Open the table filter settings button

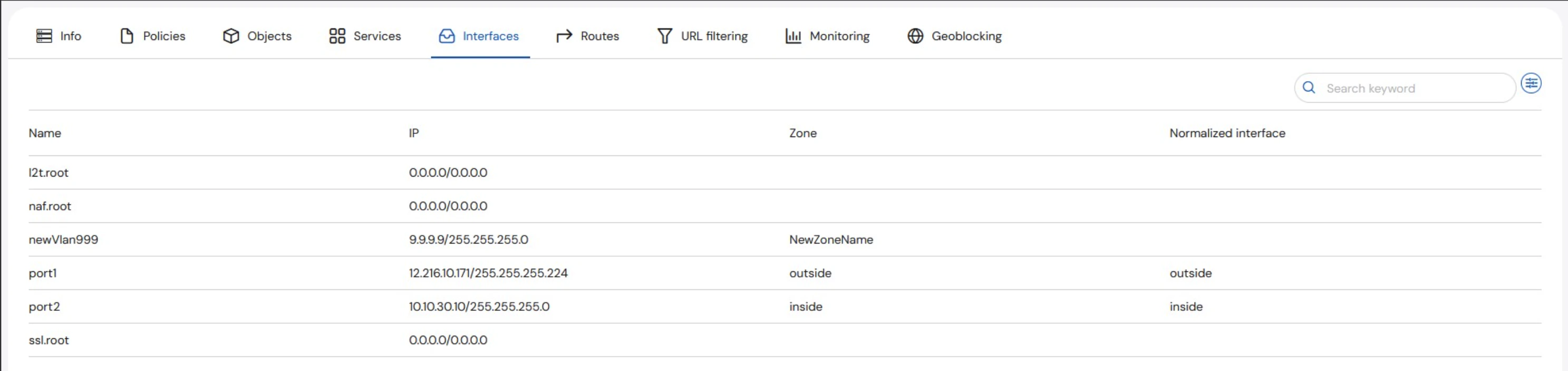coord(1531,83)
